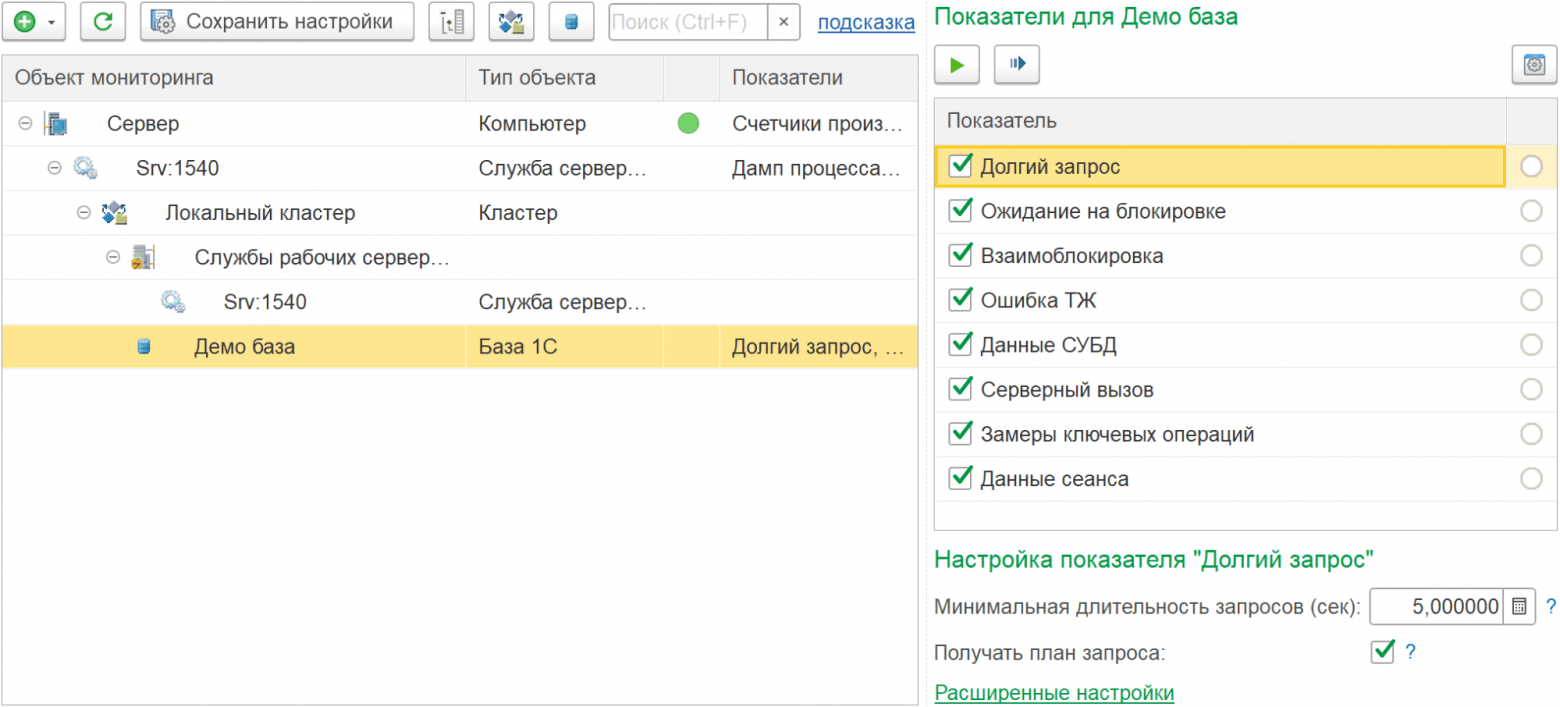Click the tree levels icon toolbar button

coord(451,22)
